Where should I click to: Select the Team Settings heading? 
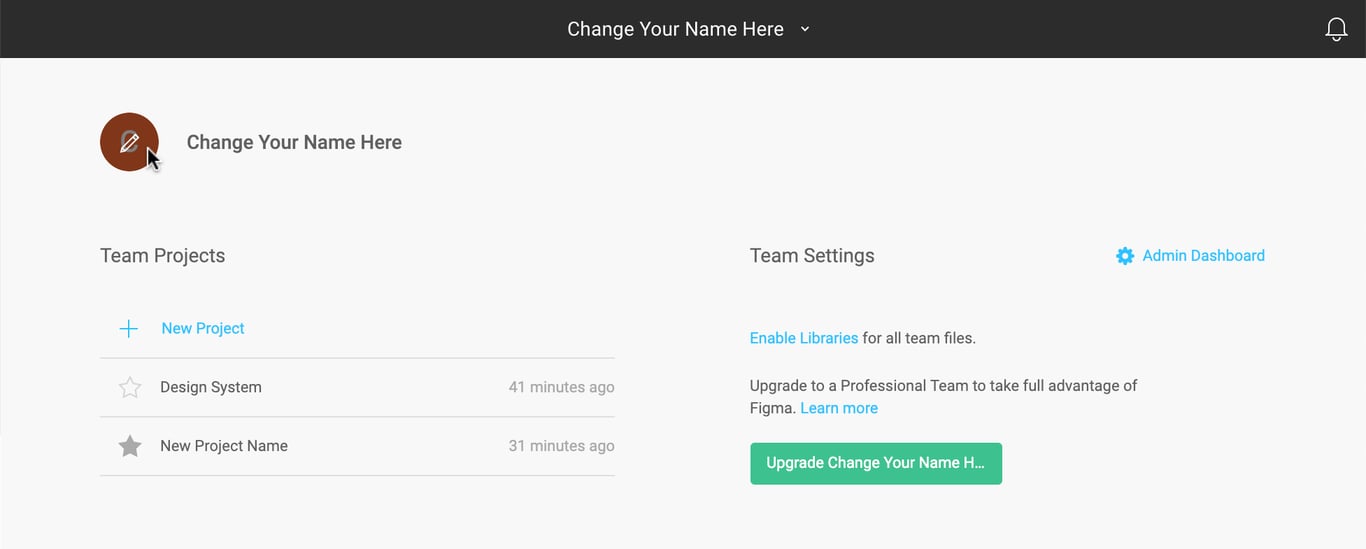coord(812,256)
